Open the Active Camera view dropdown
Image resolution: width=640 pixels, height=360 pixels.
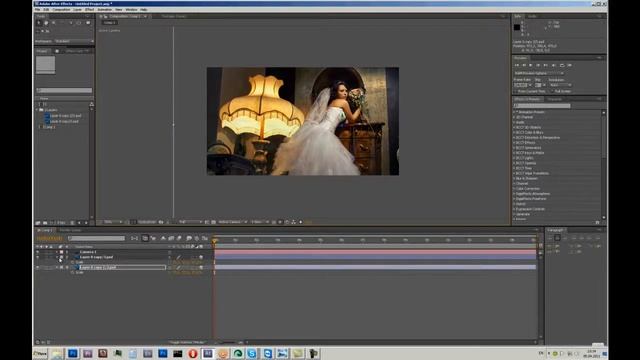click(233, 222)
